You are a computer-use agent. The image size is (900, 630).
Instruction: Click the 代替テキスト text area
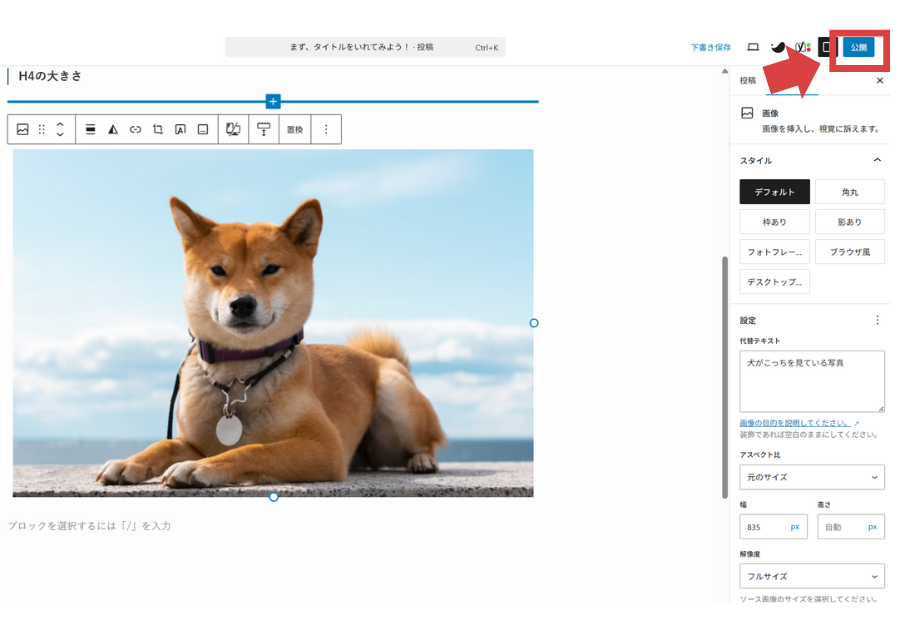[811, 380]
